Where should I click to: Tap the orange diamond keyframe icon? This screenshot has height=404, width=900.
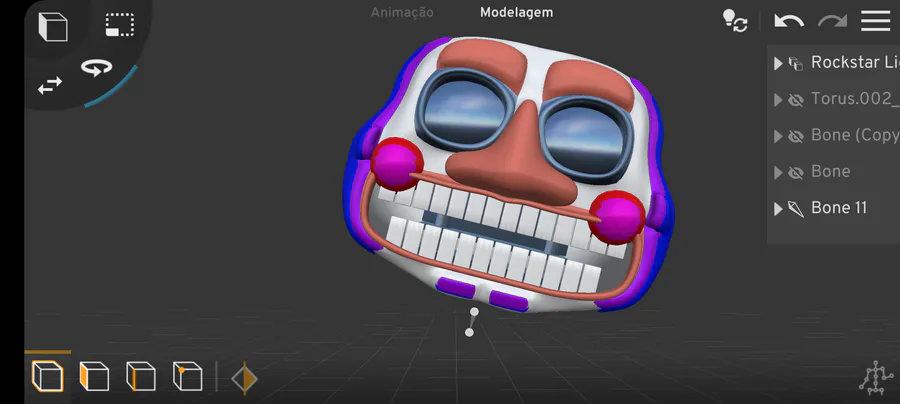245,378
